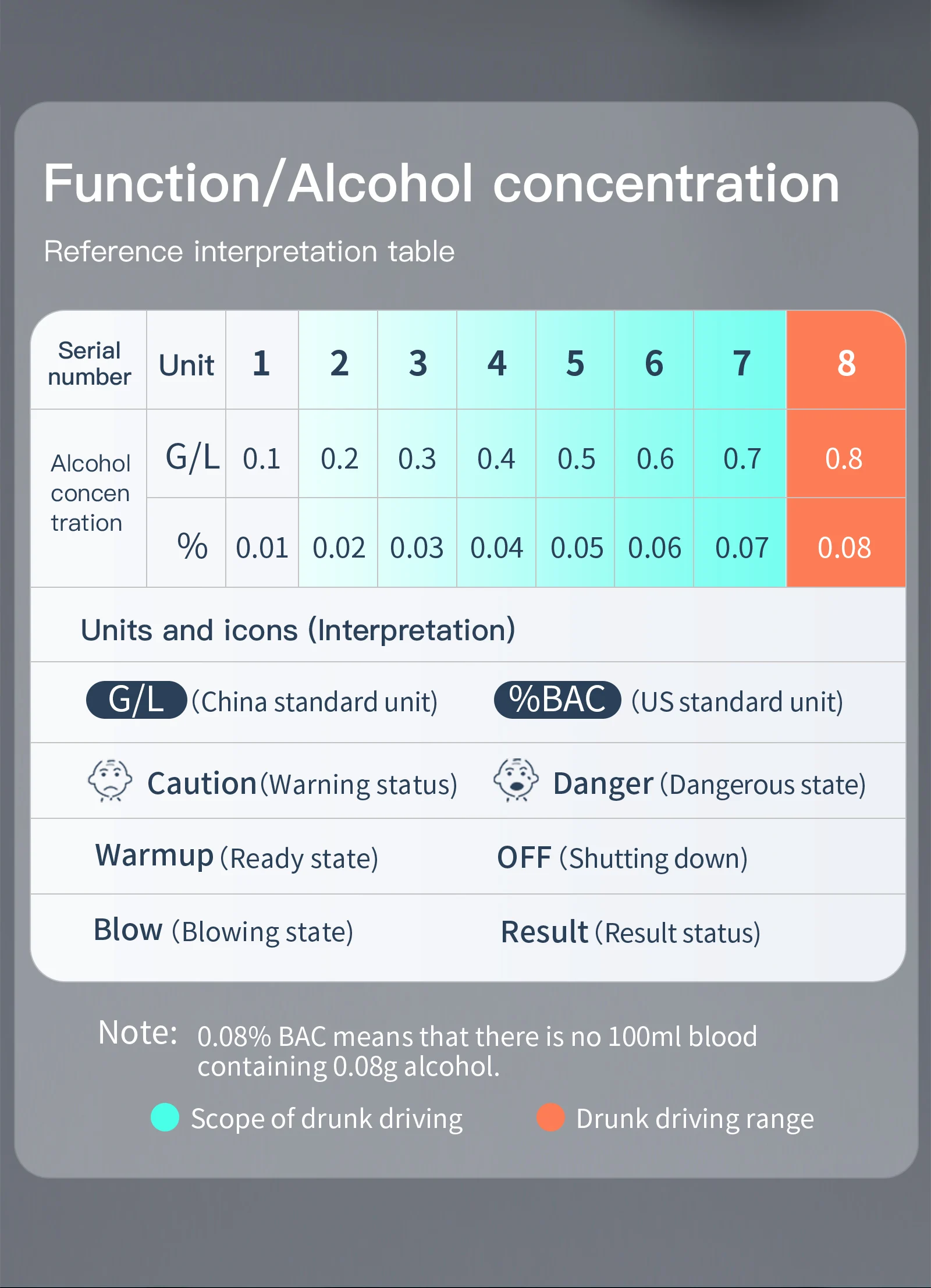Click the Units and icons section heading
This screenshot has height=1288, width=931.
tap(298, 630)
